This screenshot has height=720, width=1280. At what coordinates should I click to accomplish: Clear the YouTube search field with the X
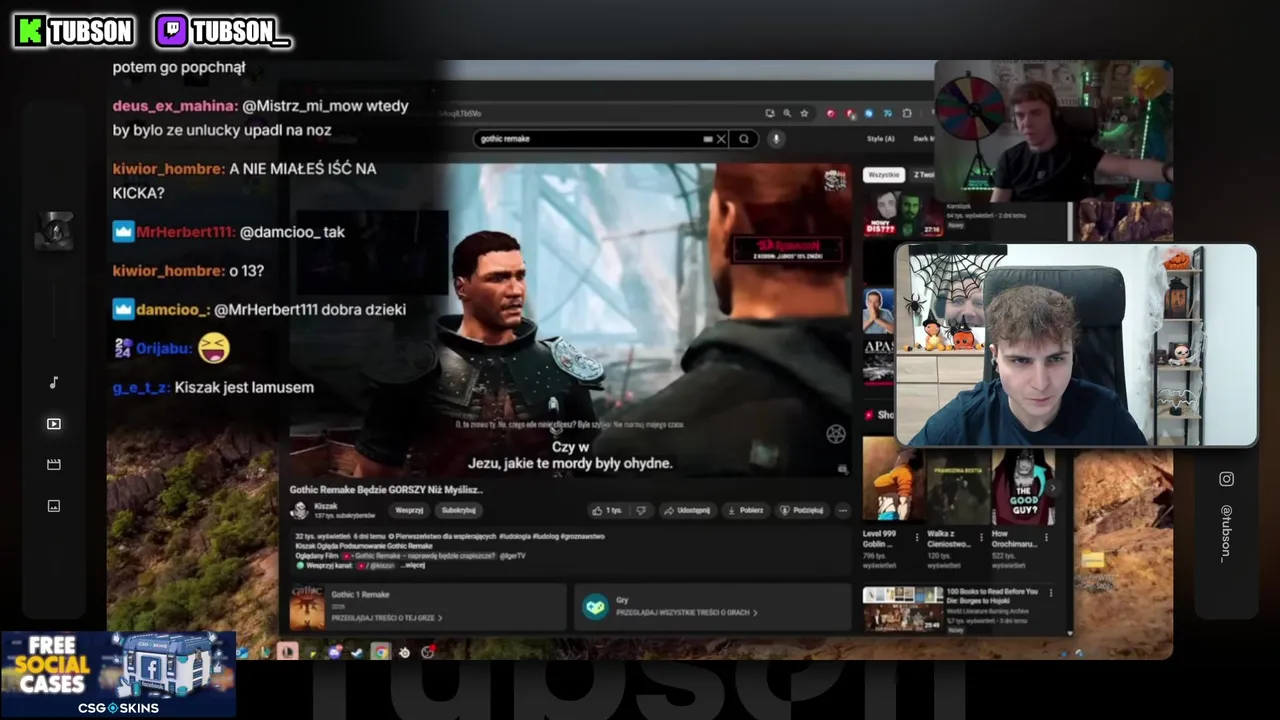pos(721,139)
